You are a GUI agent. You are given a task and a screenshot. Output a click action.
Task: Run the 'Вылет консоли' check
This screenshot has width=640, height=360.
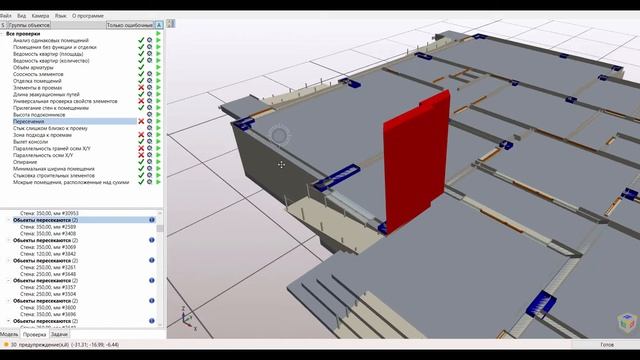tap(158, 142)
